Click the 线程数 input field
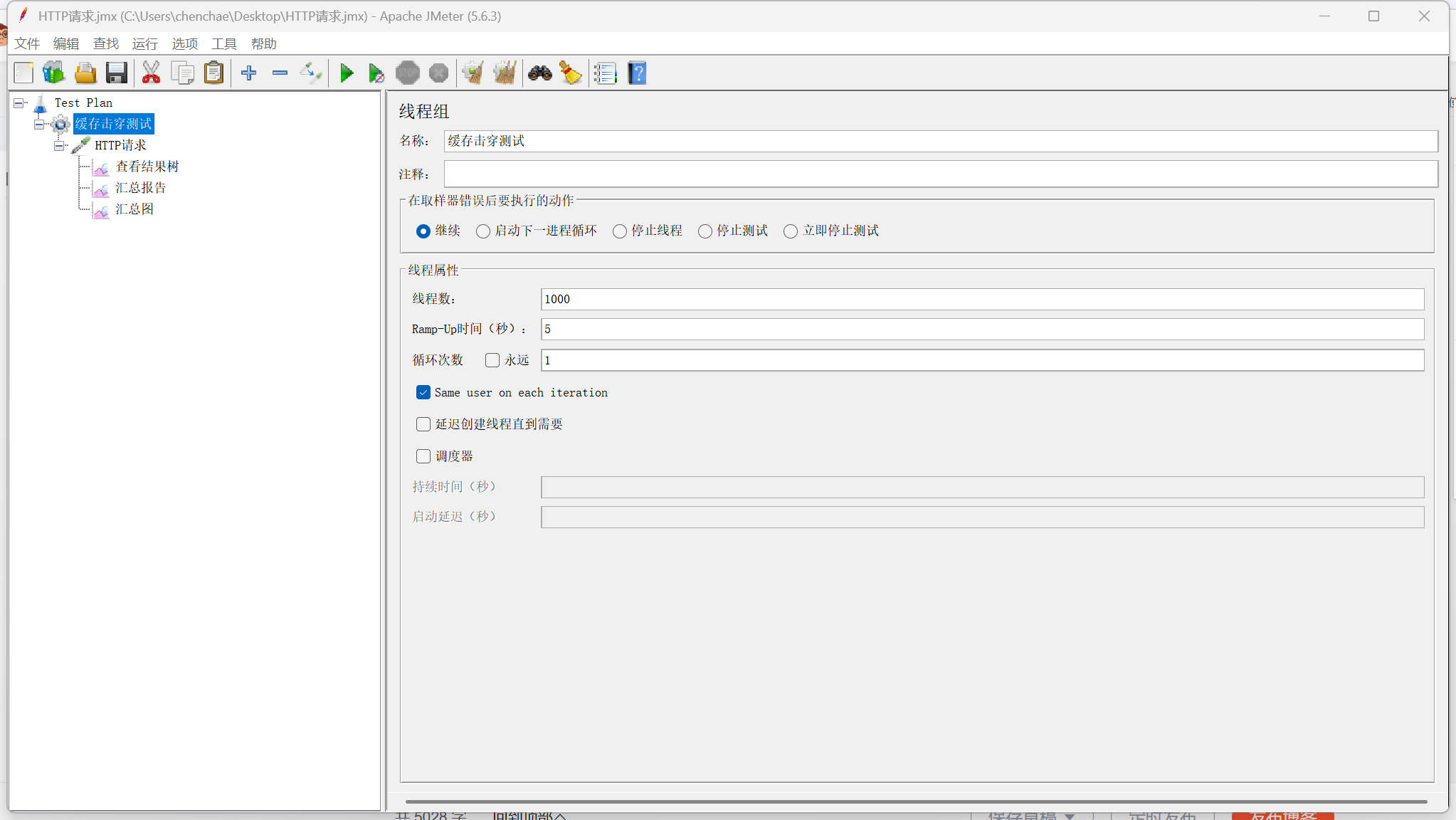Viewport: 1456px width, 820px height. click(982, 299)
